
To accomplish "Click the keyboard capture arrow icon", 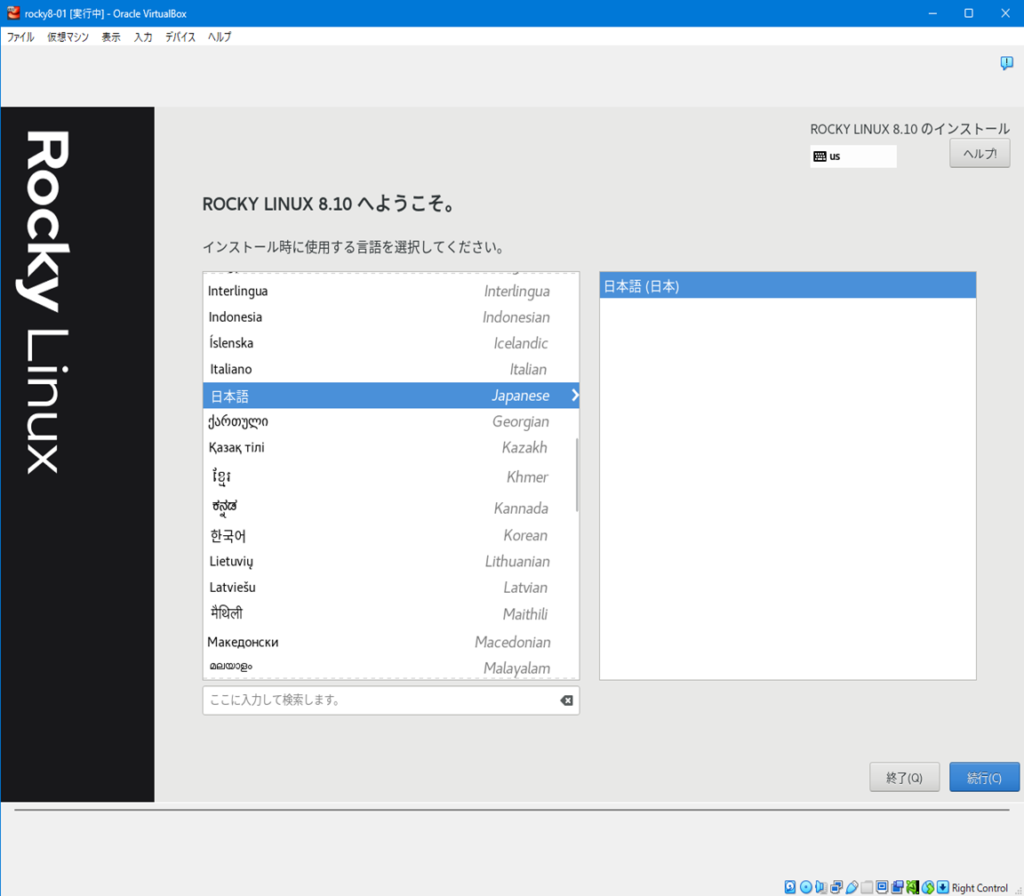I will point(943,887).
